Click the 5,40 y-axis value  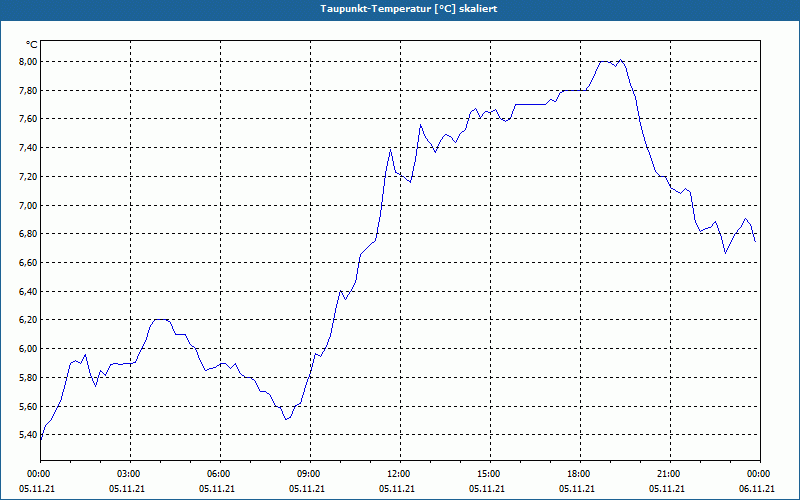(x=28, y=435)
